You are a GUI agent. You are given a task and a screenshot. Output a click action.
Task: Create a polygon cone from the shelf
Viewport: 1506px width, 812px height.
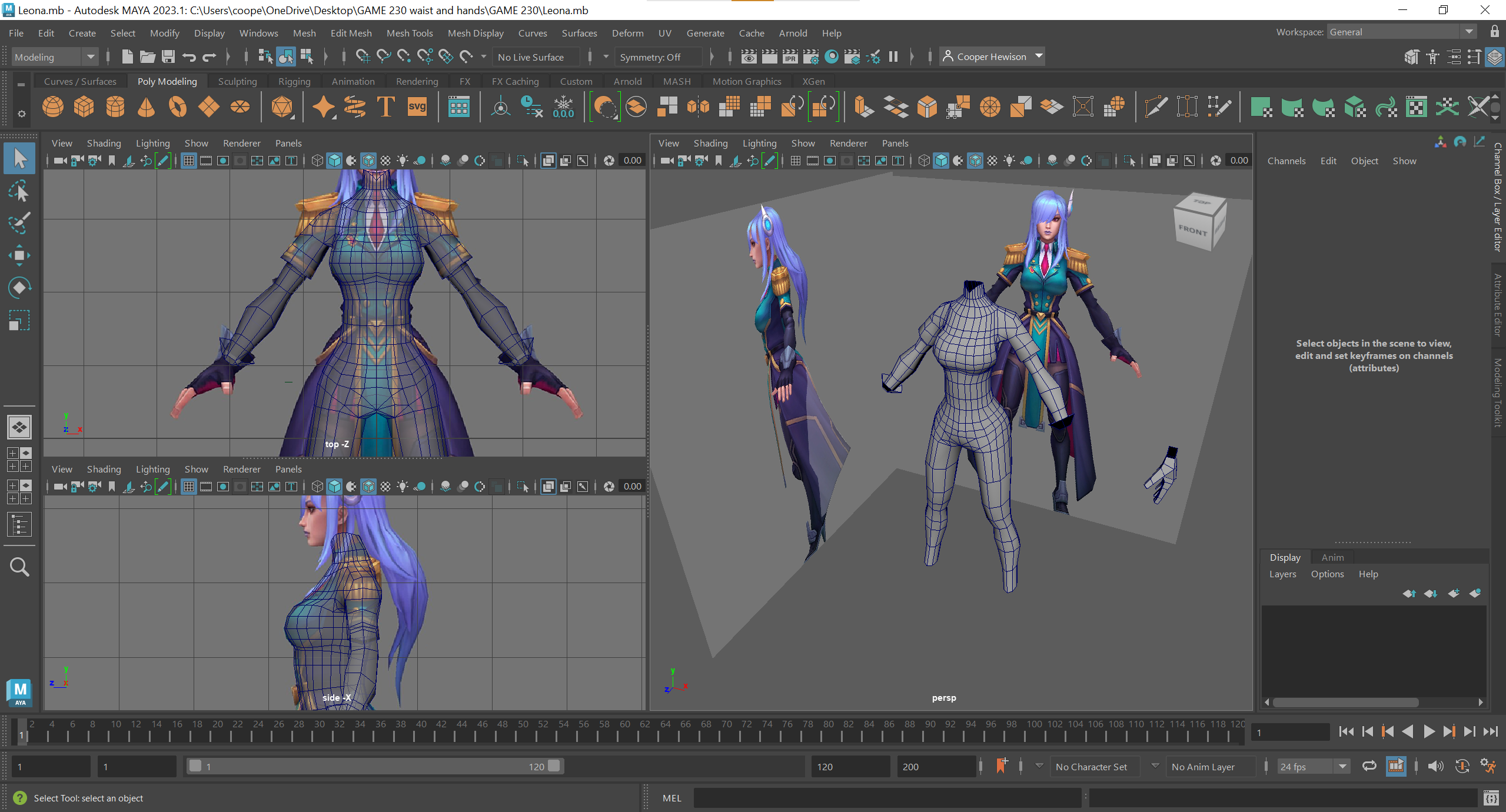tap(146, 107)
